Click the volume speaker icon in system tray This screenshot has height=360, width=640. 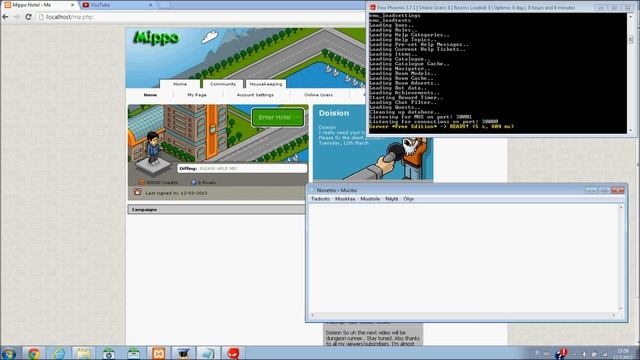(584, 354)
